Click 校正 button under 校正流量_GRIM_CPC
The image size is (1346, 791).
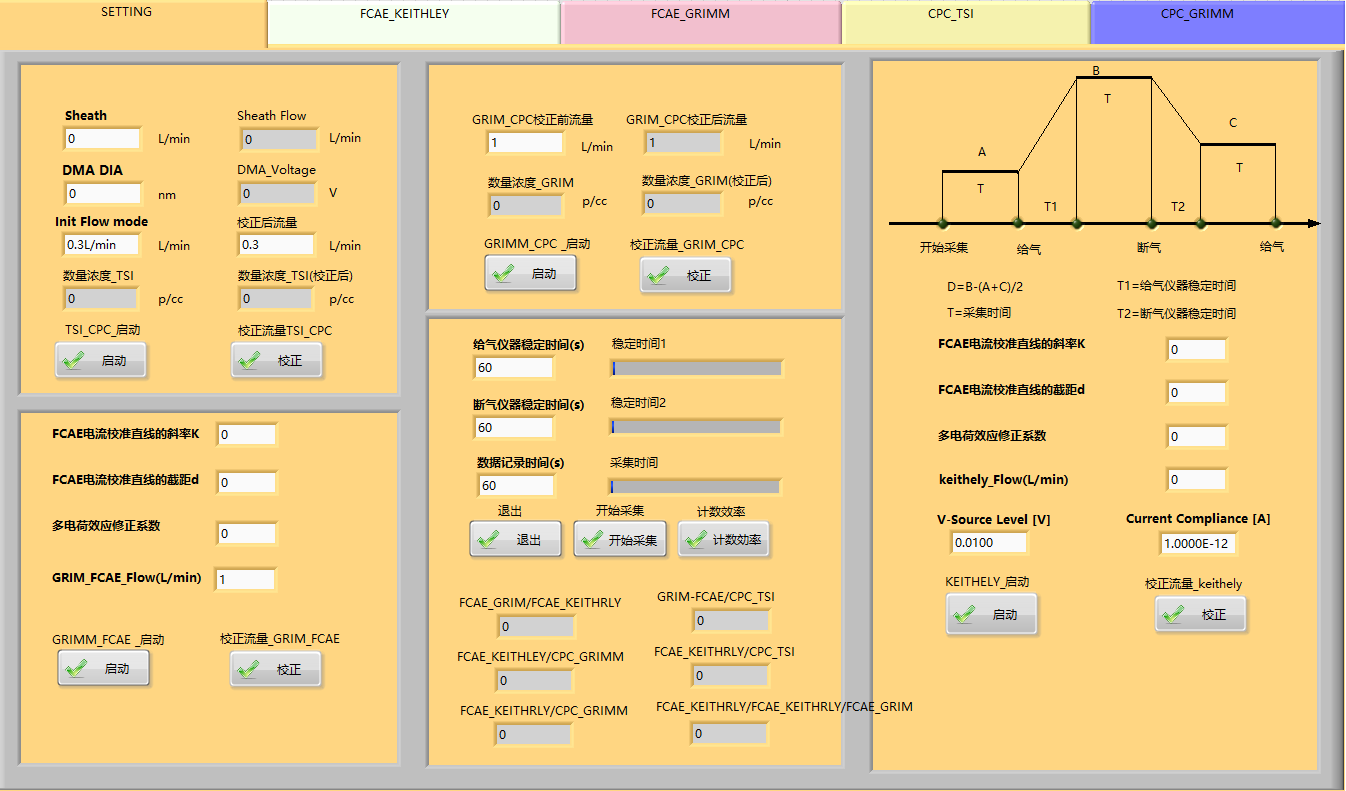pos(686,275)
